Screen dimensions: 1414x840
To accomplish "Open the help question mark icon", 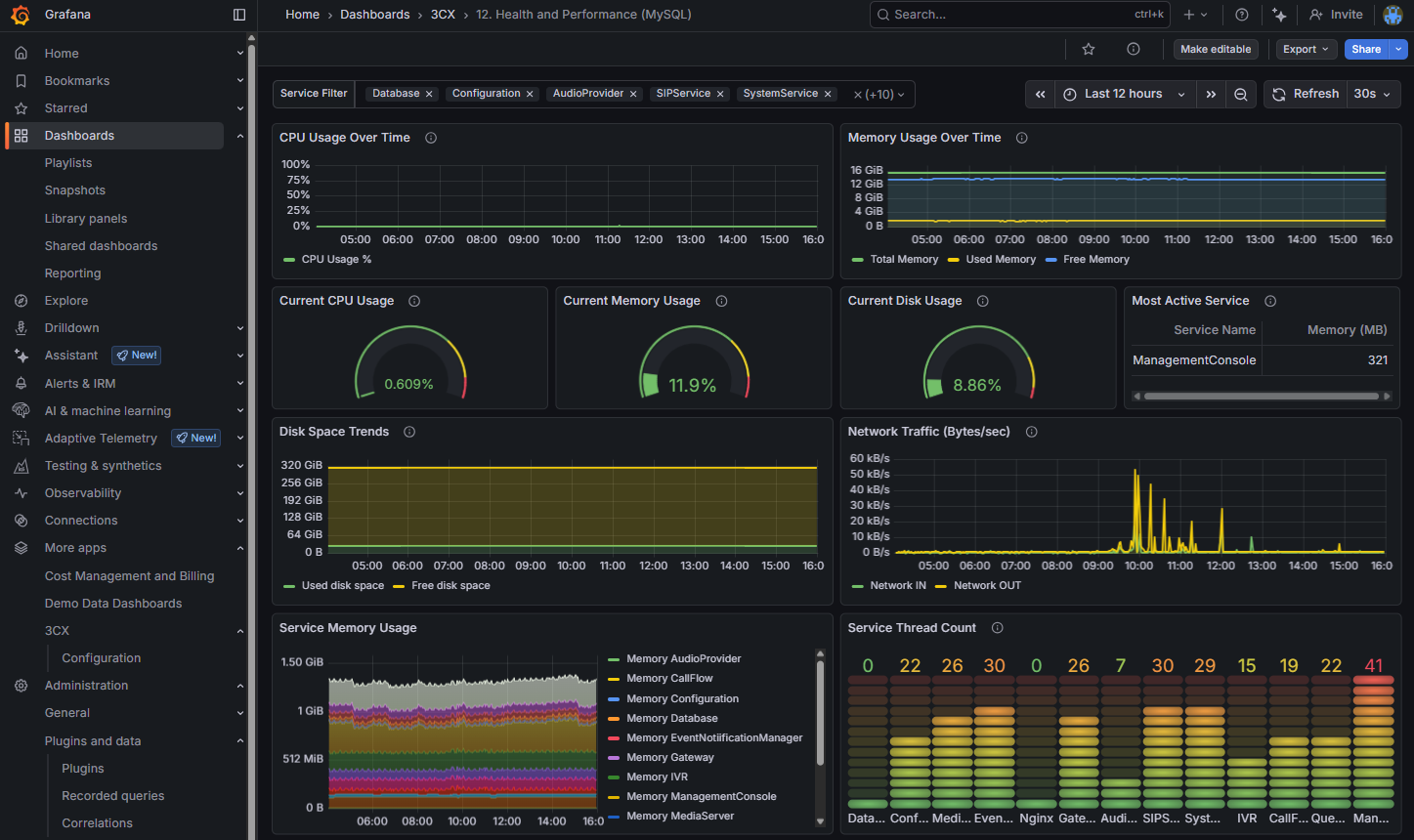I will click(x=1242, y=15).
